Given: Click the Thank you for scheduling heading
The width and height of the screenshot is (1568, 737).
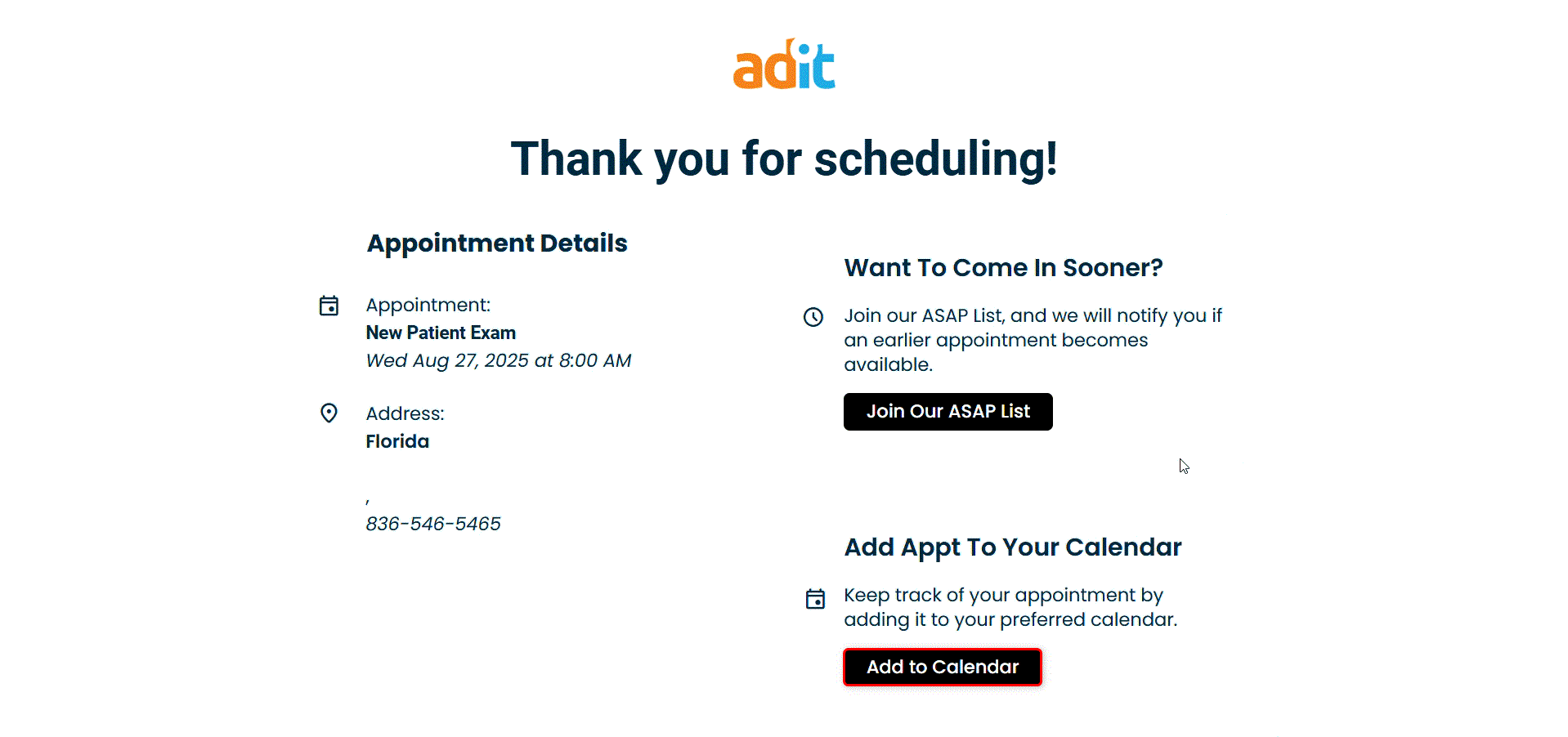Looking at the screenshot, I should [x=784, y=159].
